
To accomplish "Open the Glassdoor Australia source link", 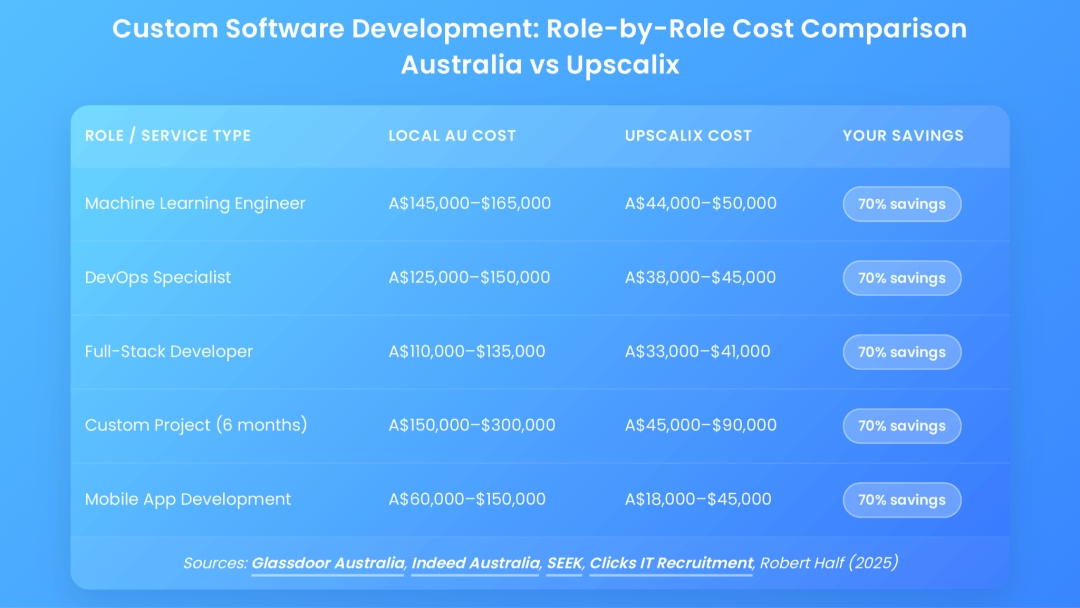I will tap(327, 563).
